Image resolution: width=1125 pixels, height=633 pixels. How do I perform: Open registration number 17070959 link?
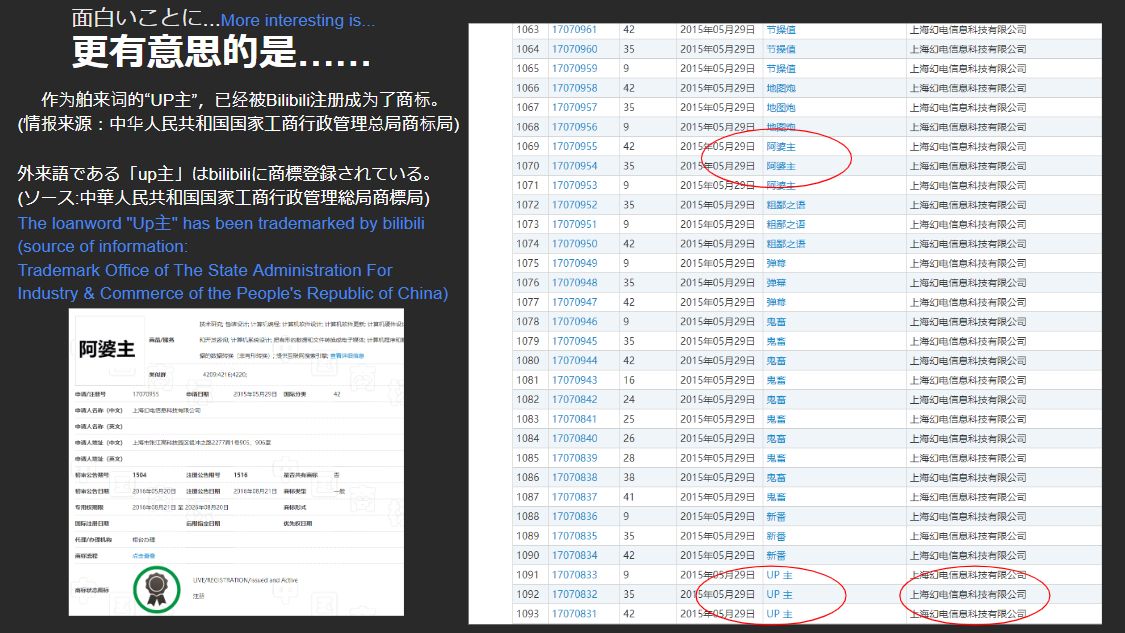click(x=574, y=68)
